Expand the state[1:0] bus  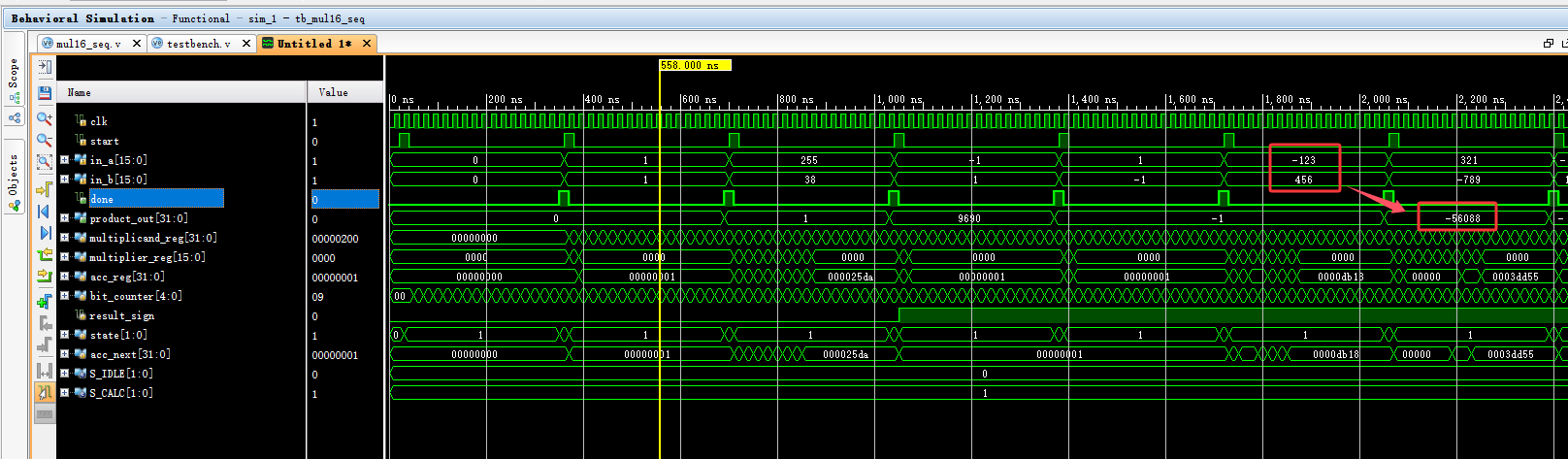pyautogui.click(x=64, y=335)
